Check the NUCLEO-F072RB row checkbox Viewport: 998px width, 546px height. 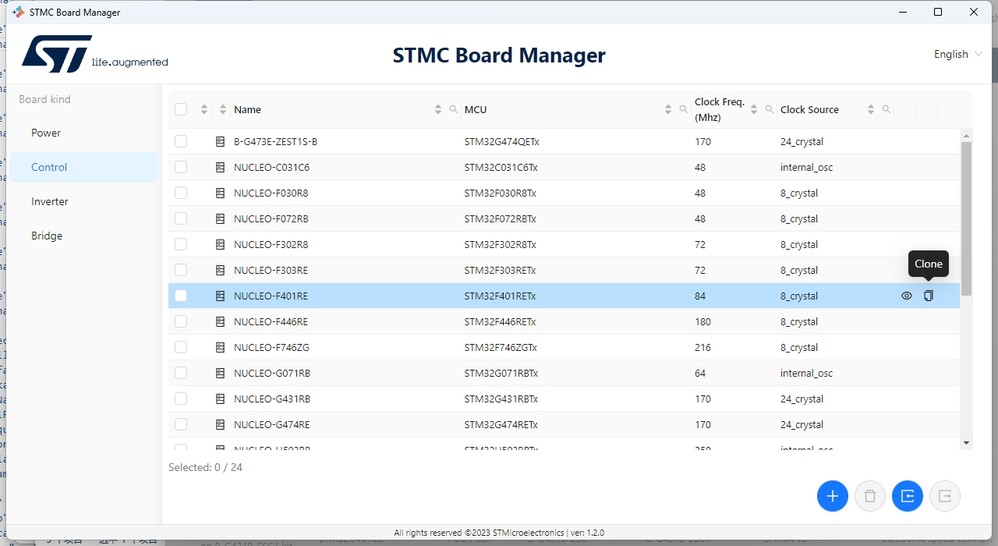click(x=181, y=219)
